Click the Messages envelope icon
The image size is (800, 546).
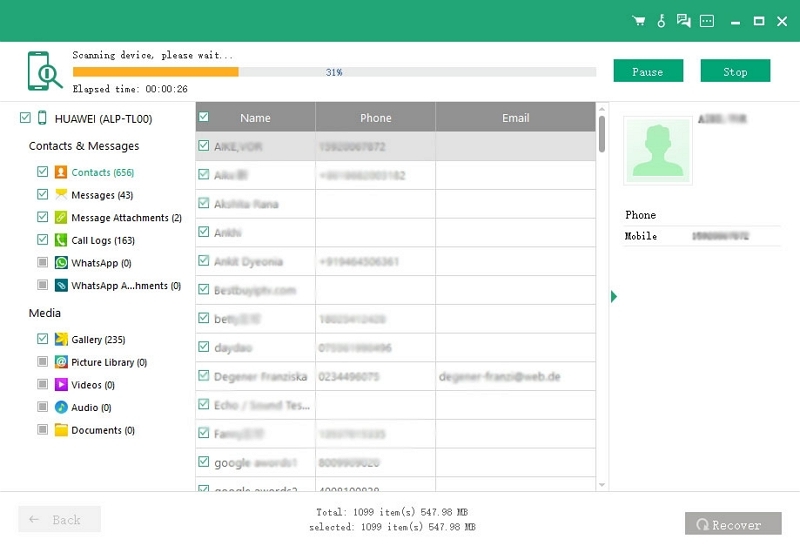pyautogui.click(x=61, y=195)
